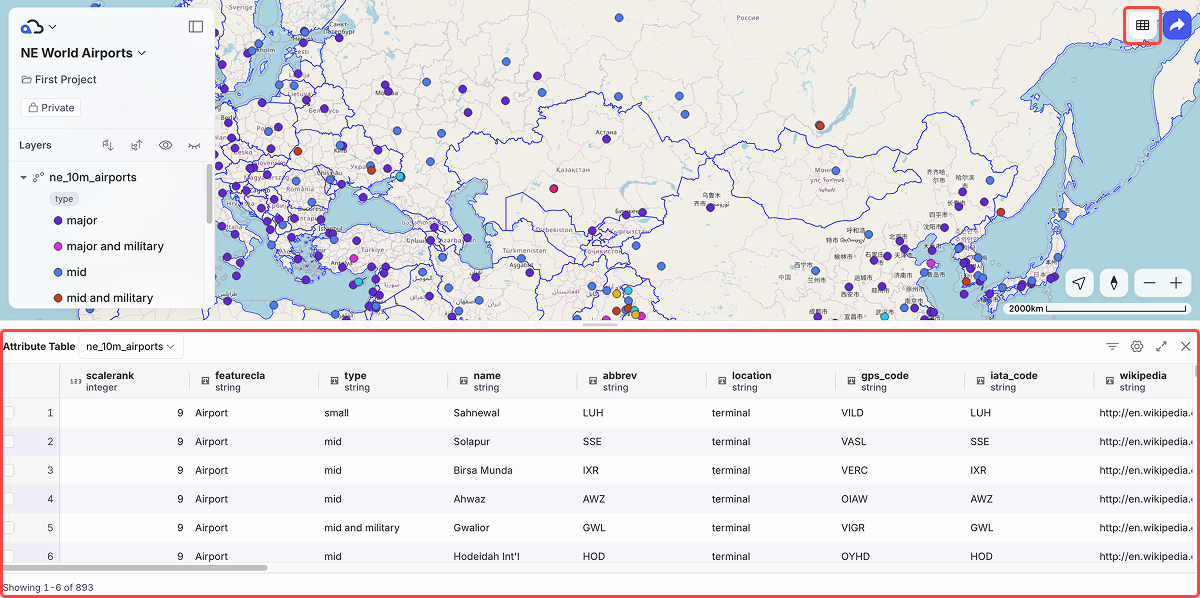Image resolution: width=1200 pixels, height=598 pixels.
Task: Click the blue mid legend swatch
Action: (58, 272)
